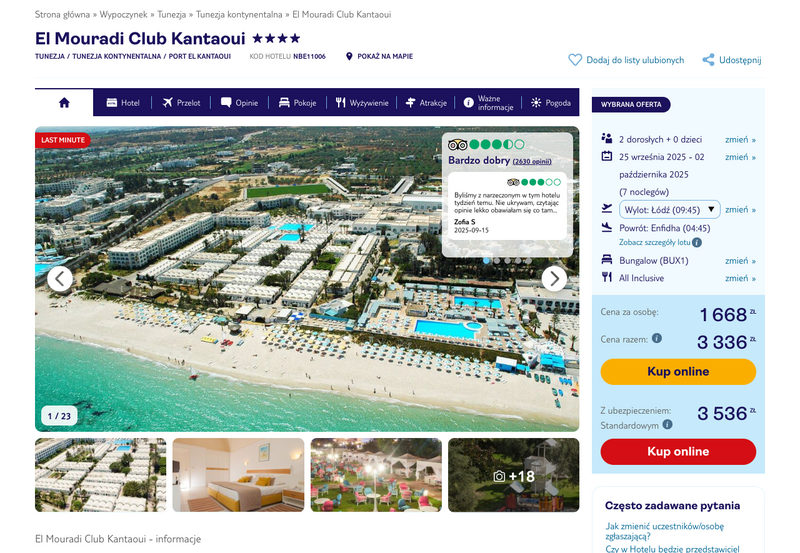
Task: Go to previous photo with left arrow
Action: [x=60, y=279]
